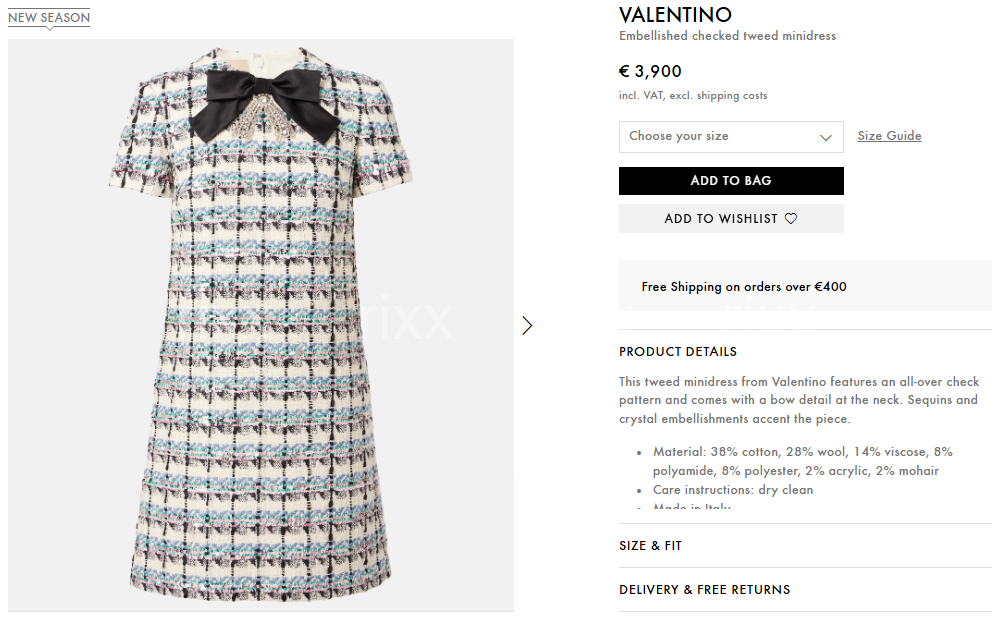This screenshot has height=622, width=992.
Task: Click the material composition bullet text
Action: (x=802, y=461)
